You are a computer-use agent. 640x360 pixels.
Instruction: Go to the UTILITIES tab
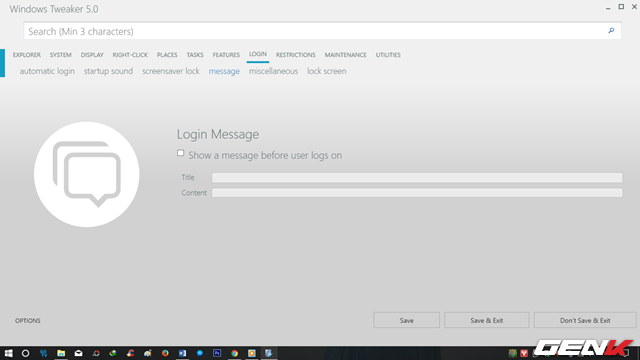[388, 55]
